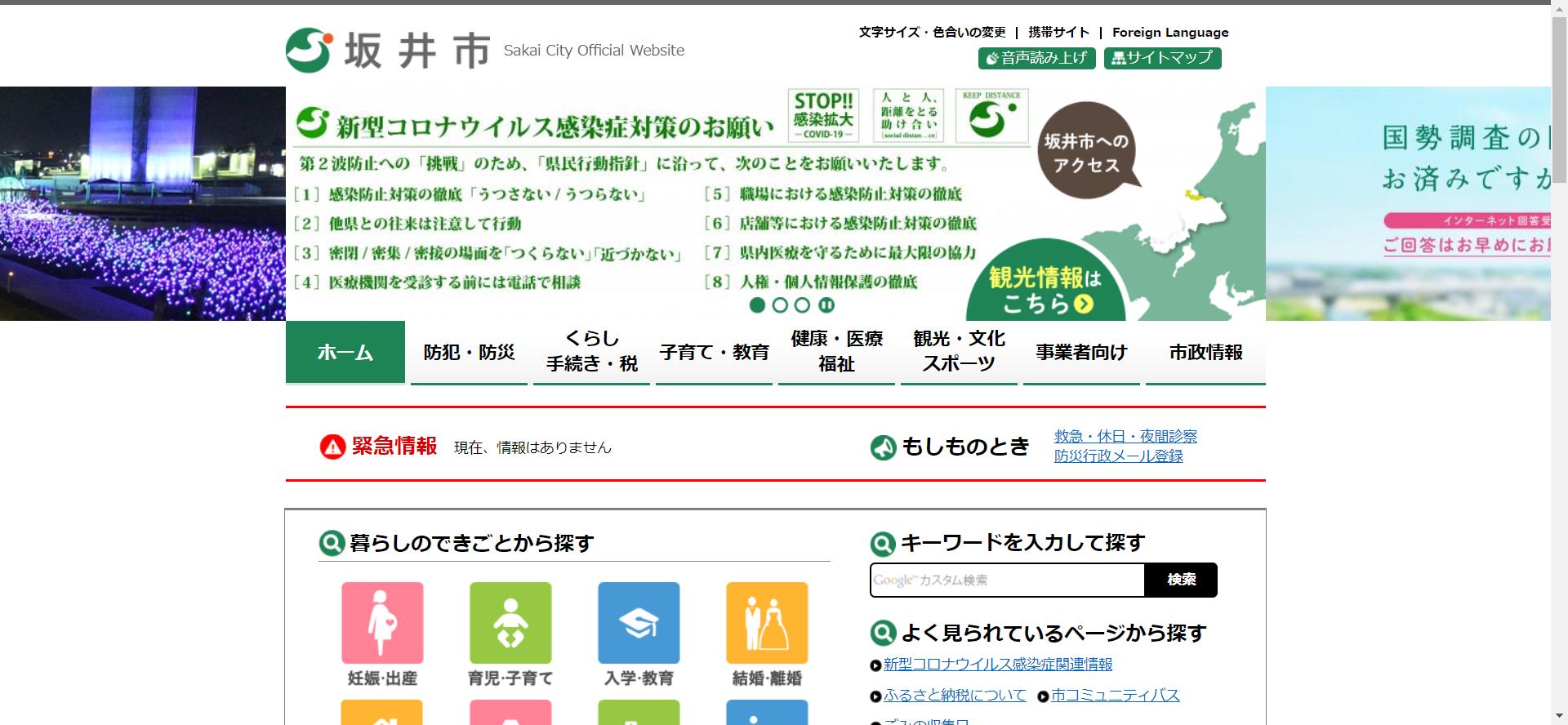
Task: Open 音声読み上げ voice reading button
Action: (x=1037, y=58)
